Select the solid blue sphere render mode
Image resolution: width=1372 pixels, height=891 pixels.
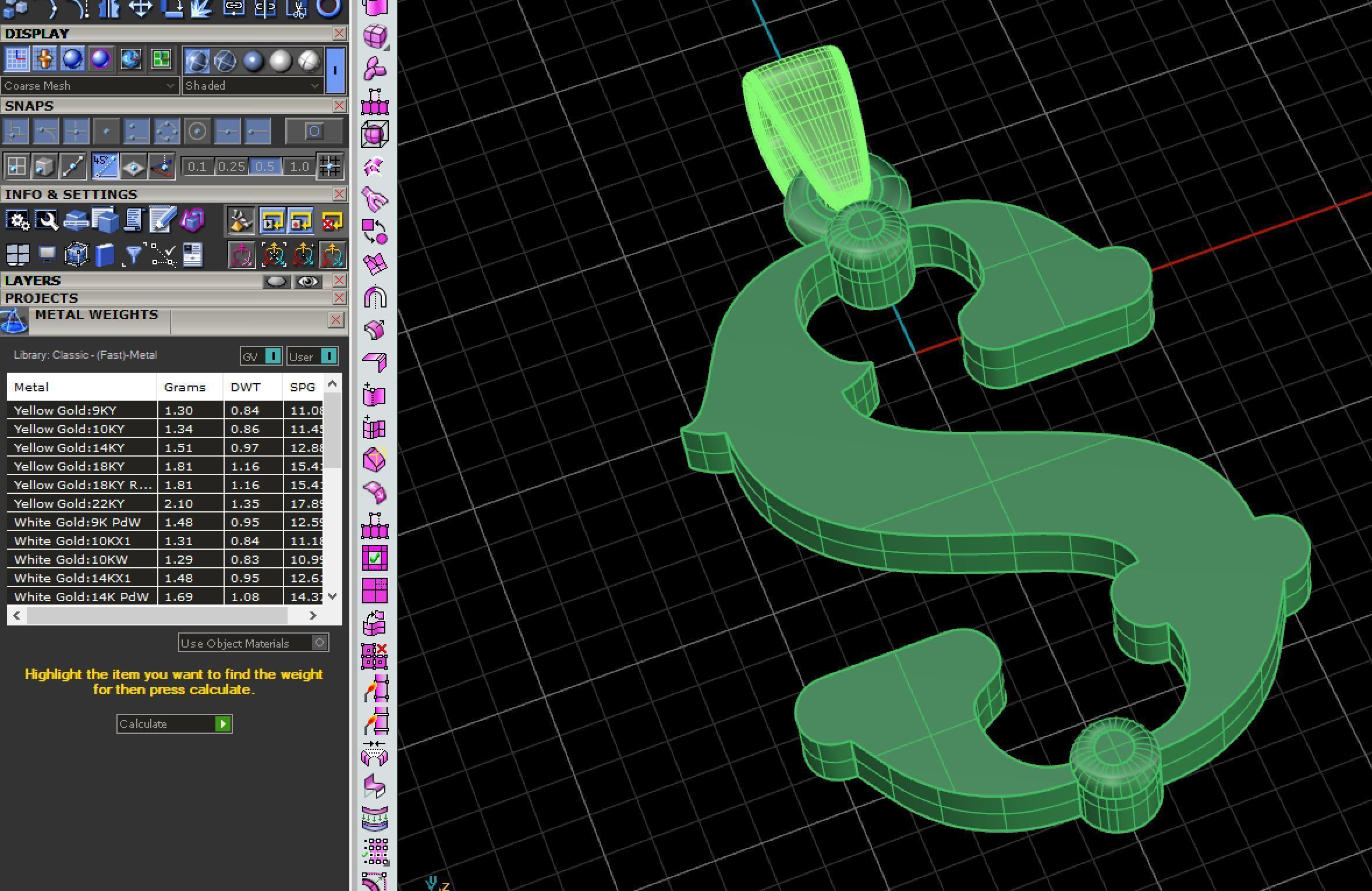point(253,61)
